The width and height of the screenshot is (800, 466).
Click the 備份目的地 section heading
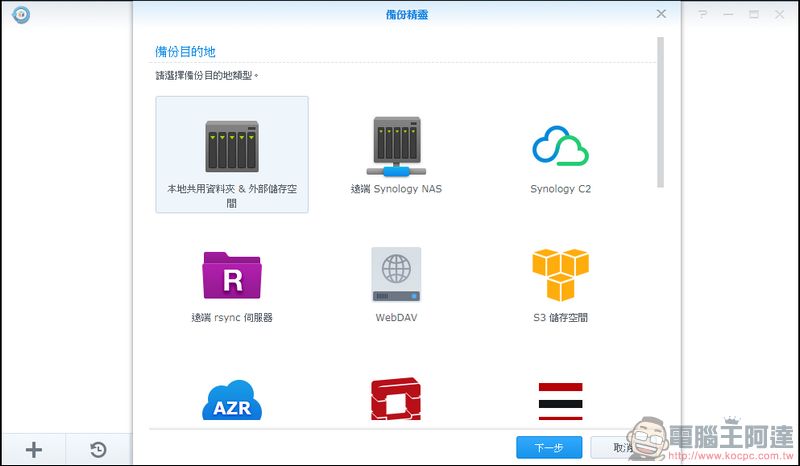185,52
